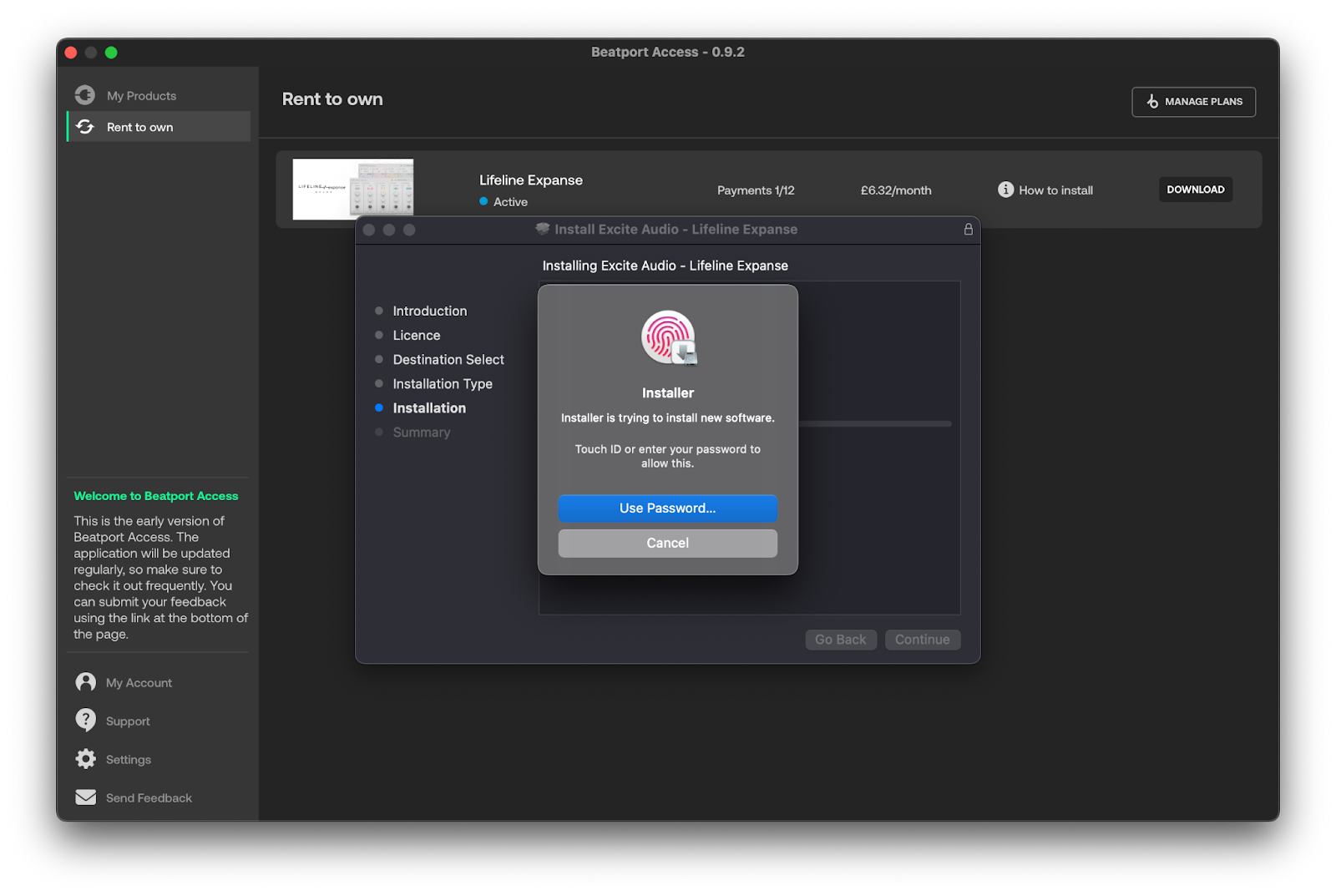The image size is (1336, 896).
Task: Click the Support question mark icon
Action: [85, 720]
